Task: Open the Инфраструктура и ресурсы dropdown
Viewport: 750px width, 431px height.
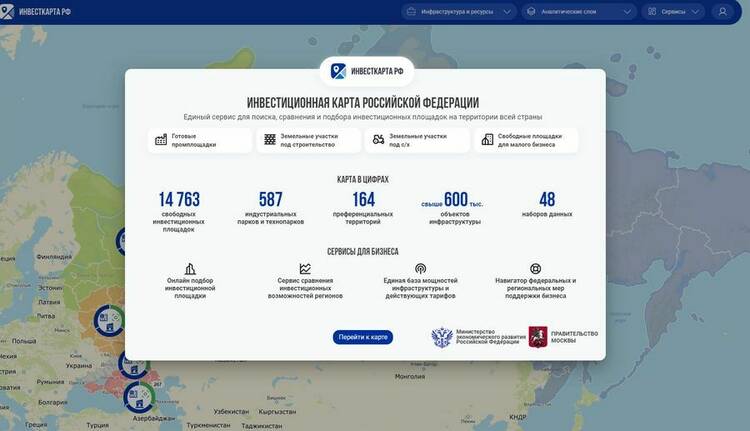Action: coord(459,11)
